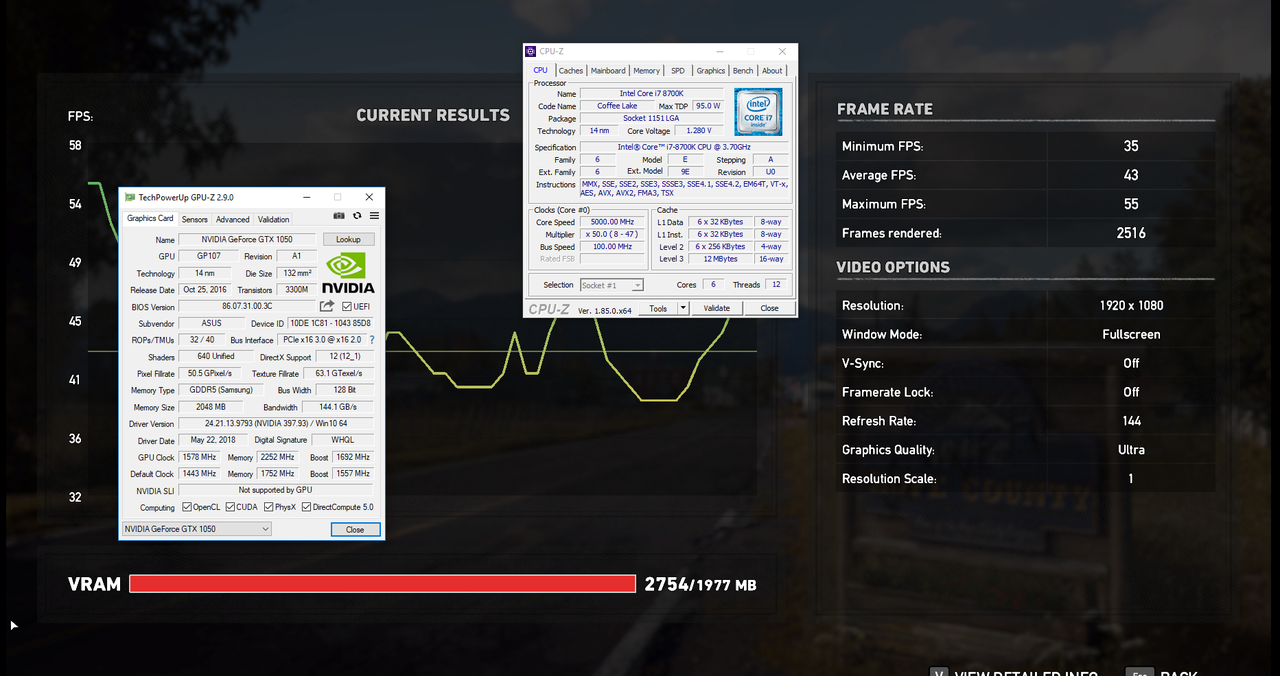Image resolution: width=1280 pixels, height=676 pixels.
Task: Click the Frames rendered value 2516
Action: [1131, 233]
